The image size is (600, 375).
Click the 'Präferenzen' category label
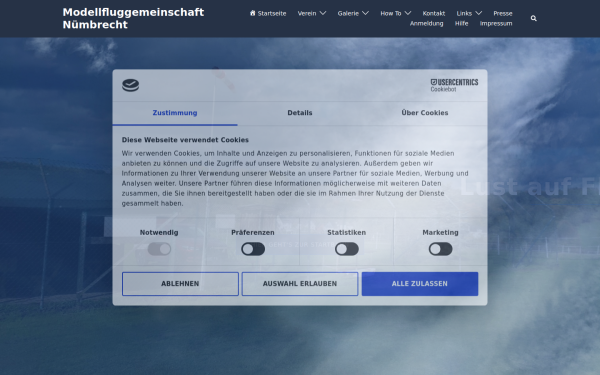[253, 233]
